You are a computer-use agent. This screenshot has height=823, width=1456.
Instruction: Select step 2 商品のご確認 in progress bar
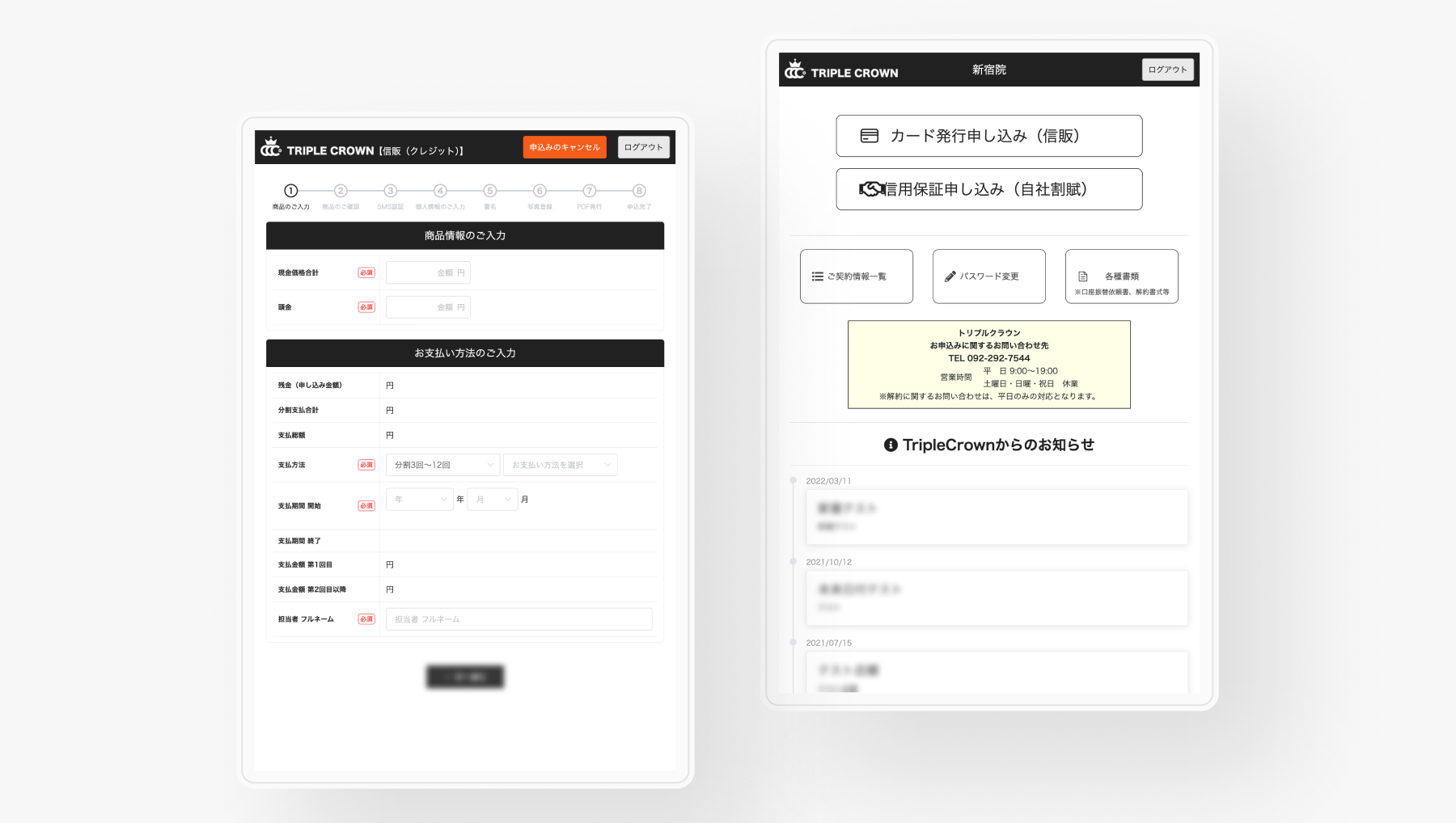coord(341,191)
